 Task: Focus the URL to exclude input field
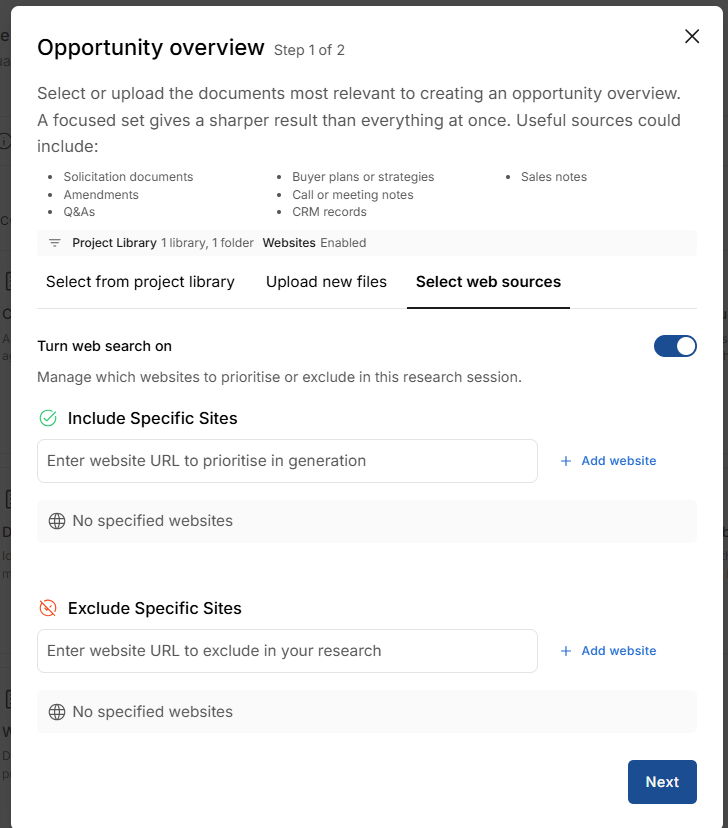(x=287, y=651)
